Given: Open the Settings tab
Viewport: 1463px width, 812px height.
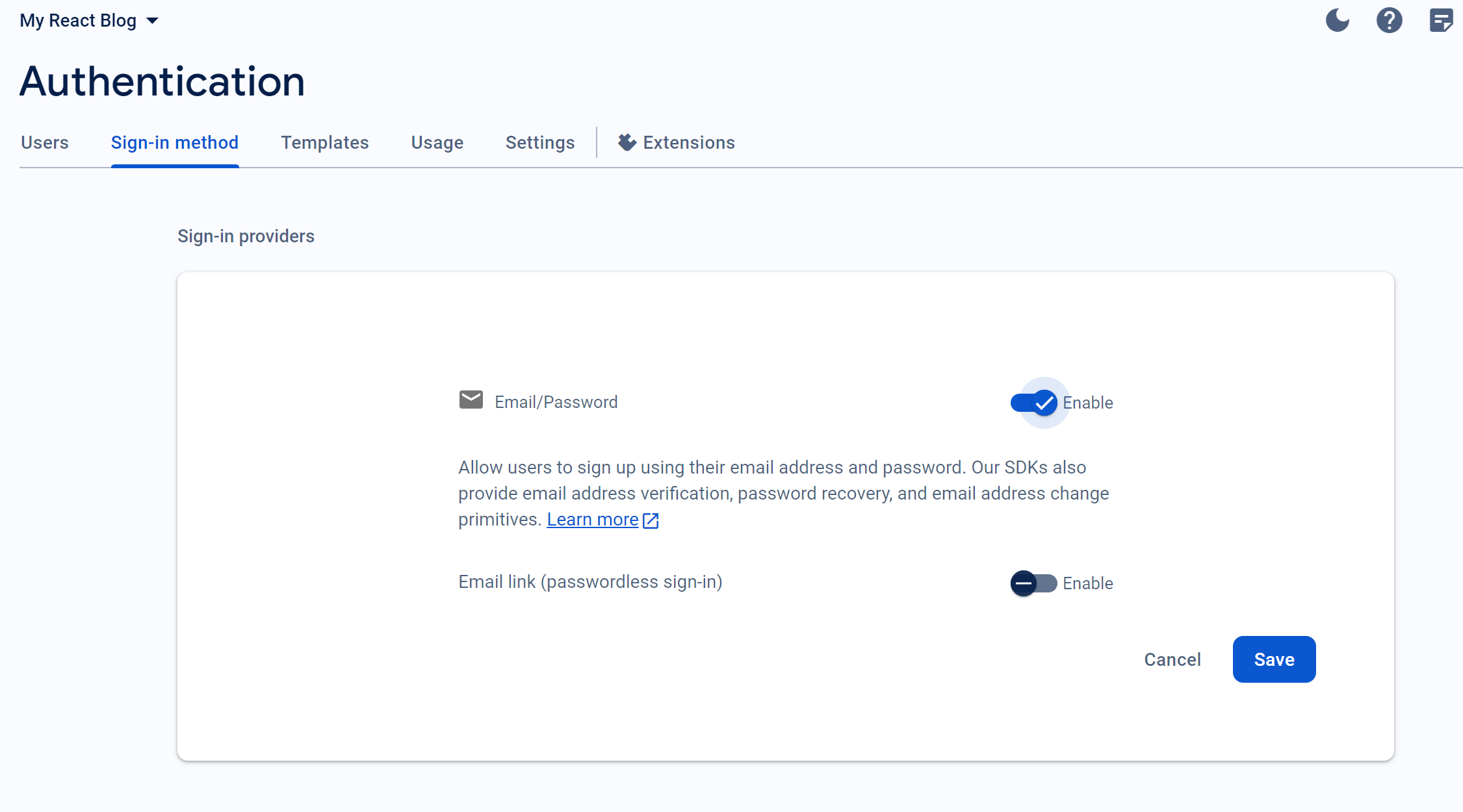Looking at the screenshot, I should pos(539,142).
